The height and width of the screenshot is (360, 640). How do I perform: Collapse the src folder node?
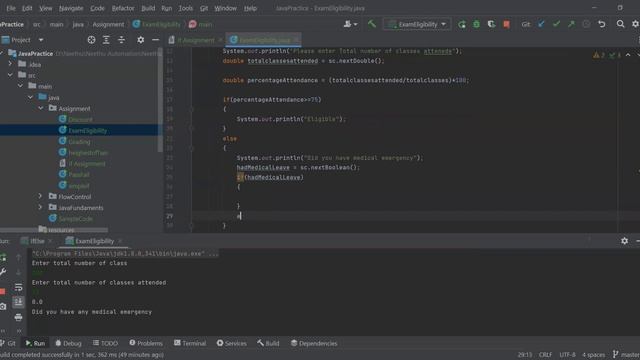click(x=11, y=75)
